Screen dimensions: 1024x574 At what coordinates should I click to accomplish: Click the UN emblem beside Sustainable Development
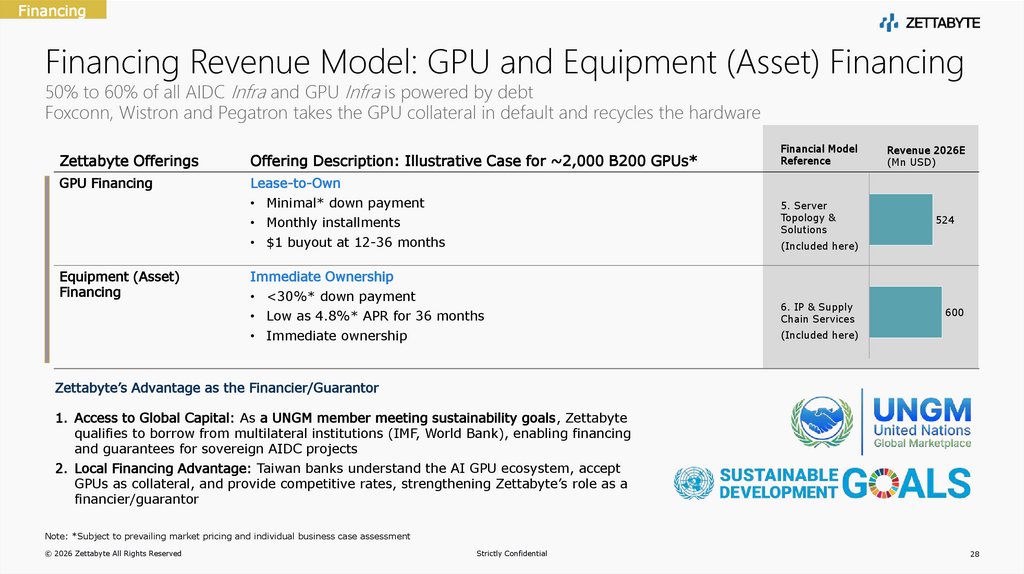click(694, 483)
